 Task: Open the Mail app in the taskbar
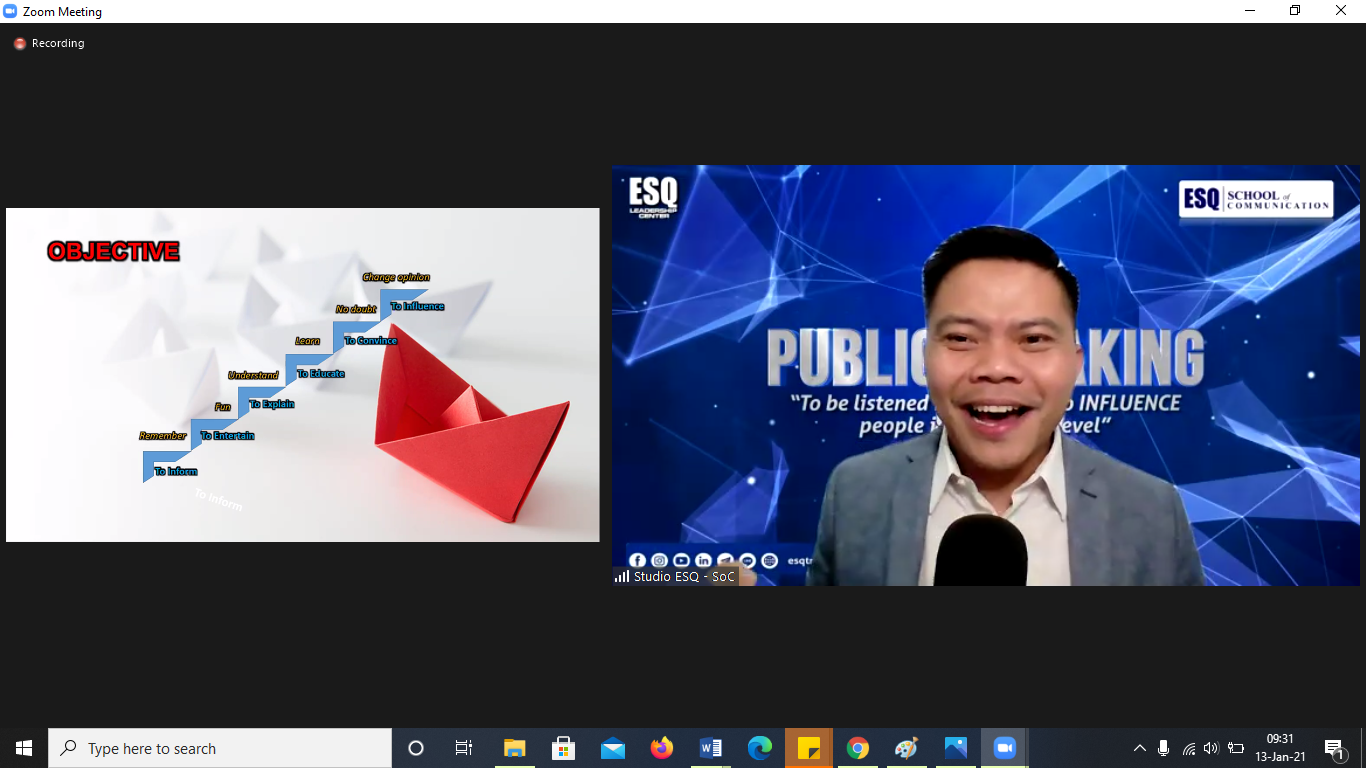613,748
